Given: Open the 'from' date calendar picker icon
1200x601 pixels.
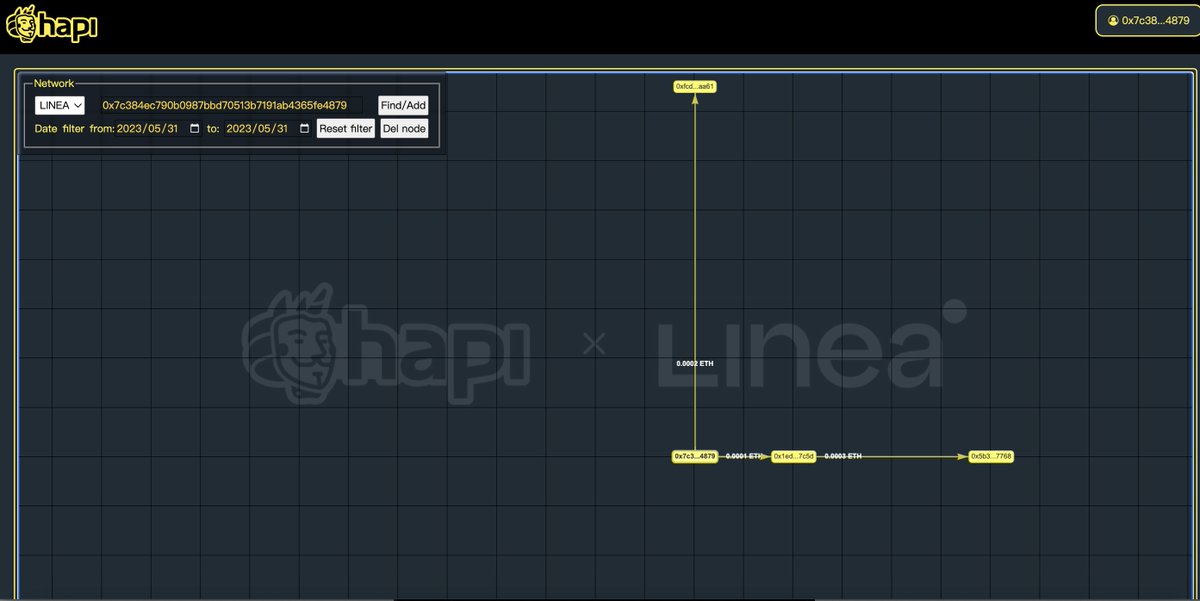Looking at the screenshot, I should click(x=195, y=129).
